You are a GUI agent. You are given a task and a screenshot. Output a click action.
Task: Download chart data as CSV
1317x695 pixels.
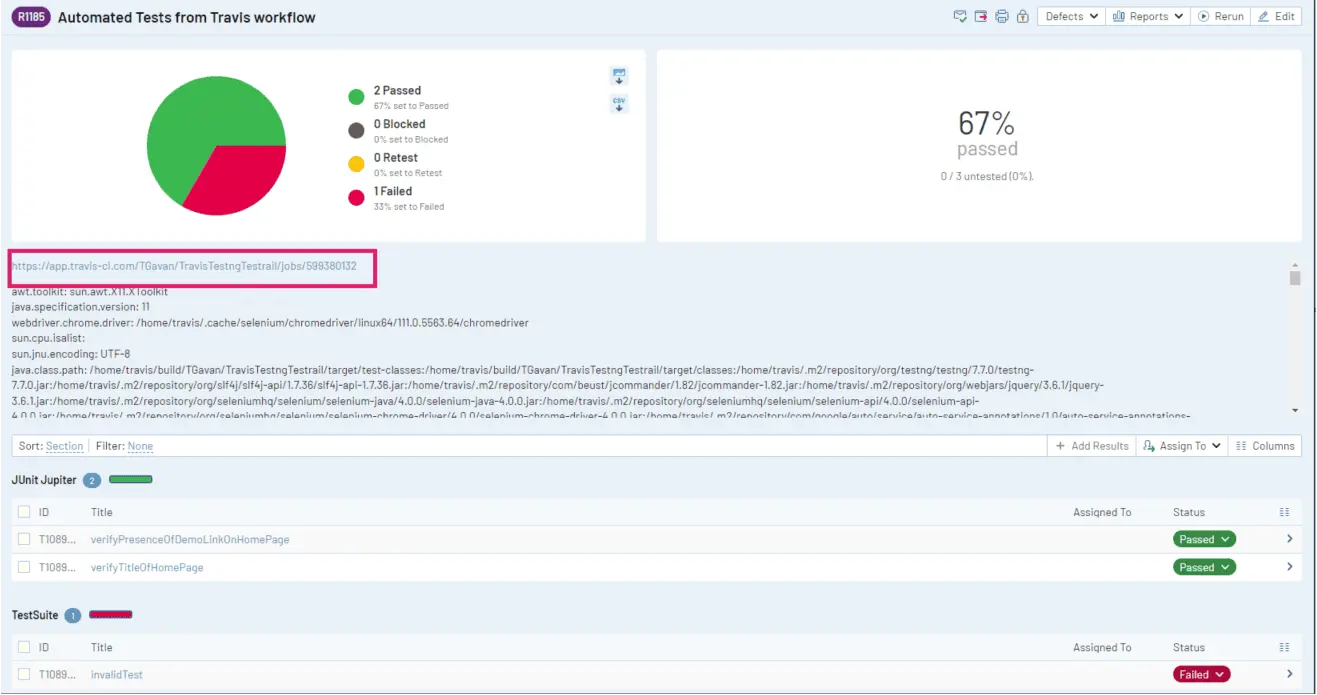(x=619, y=104)
